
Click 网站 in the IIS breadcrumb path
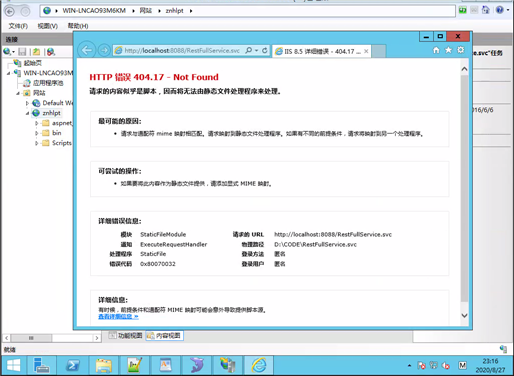point(145,11)
